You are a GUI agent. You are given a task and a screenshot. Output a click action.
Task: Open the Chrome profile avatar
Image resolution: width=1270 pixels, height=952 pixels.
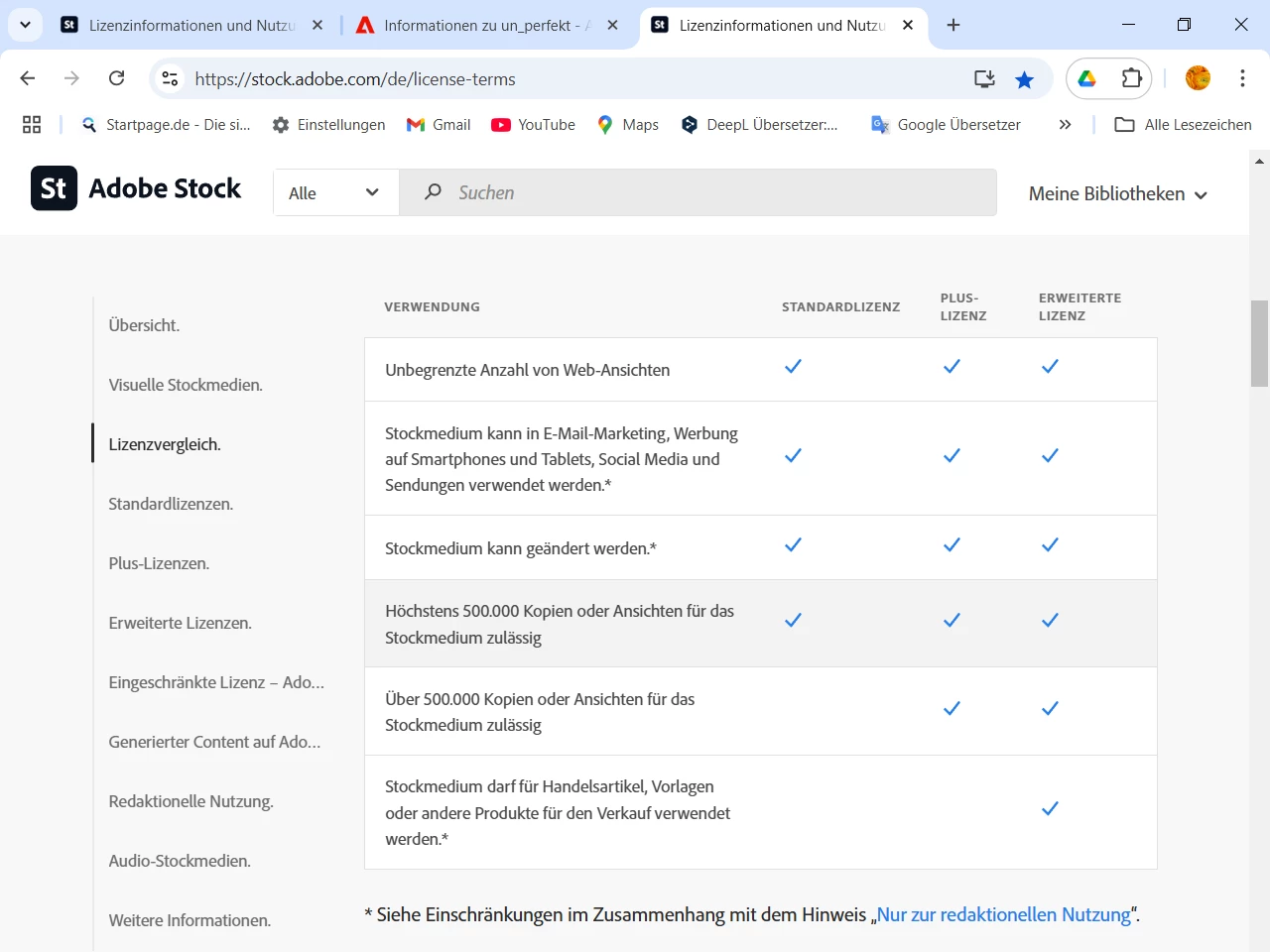[1198, 79]
